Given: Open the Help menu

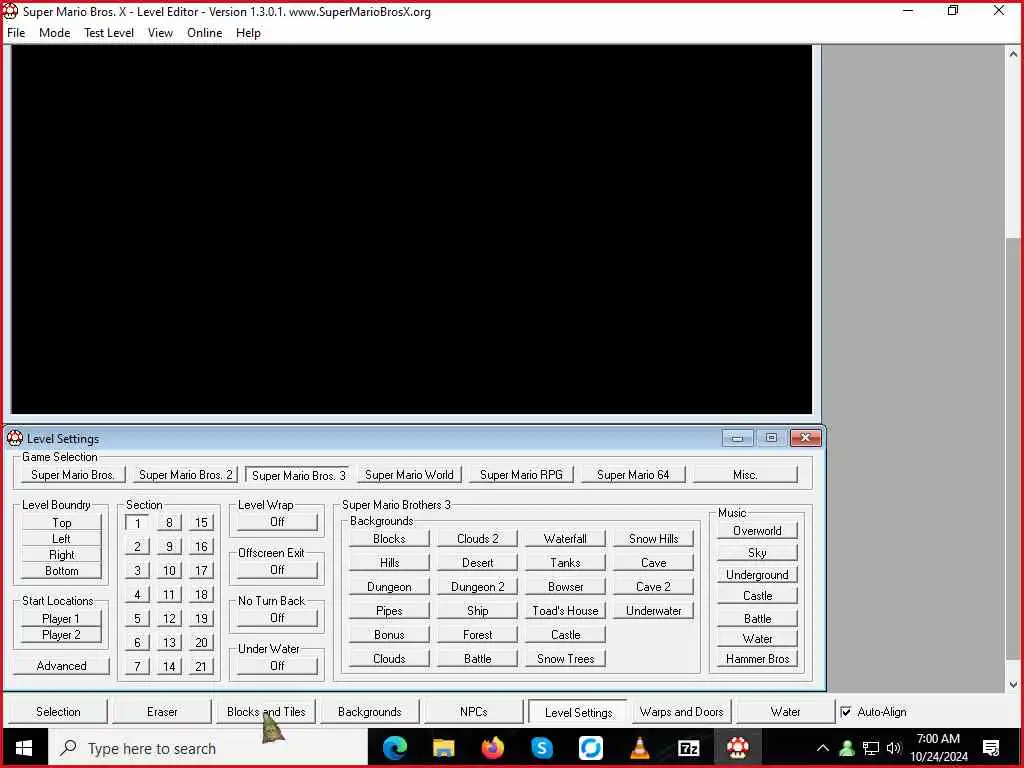Looking at the screenshot, I should tap(248, 33).
